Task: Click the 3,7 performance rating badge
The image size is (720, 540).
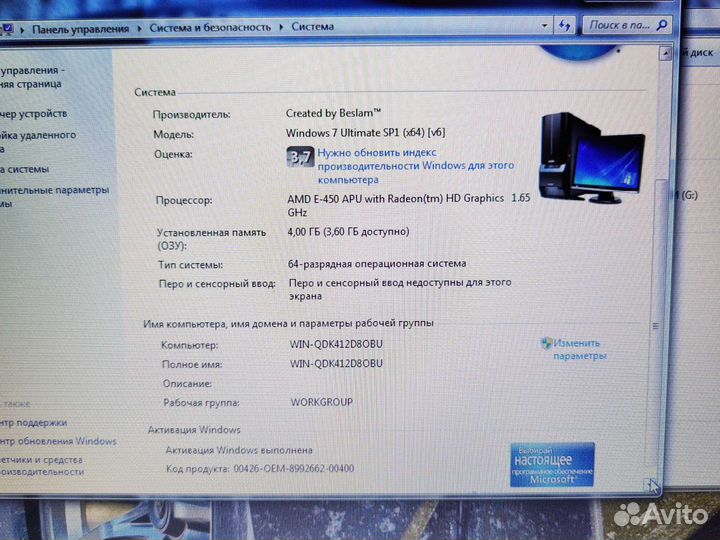Action: pyautogui.click(x=300, y=157)
